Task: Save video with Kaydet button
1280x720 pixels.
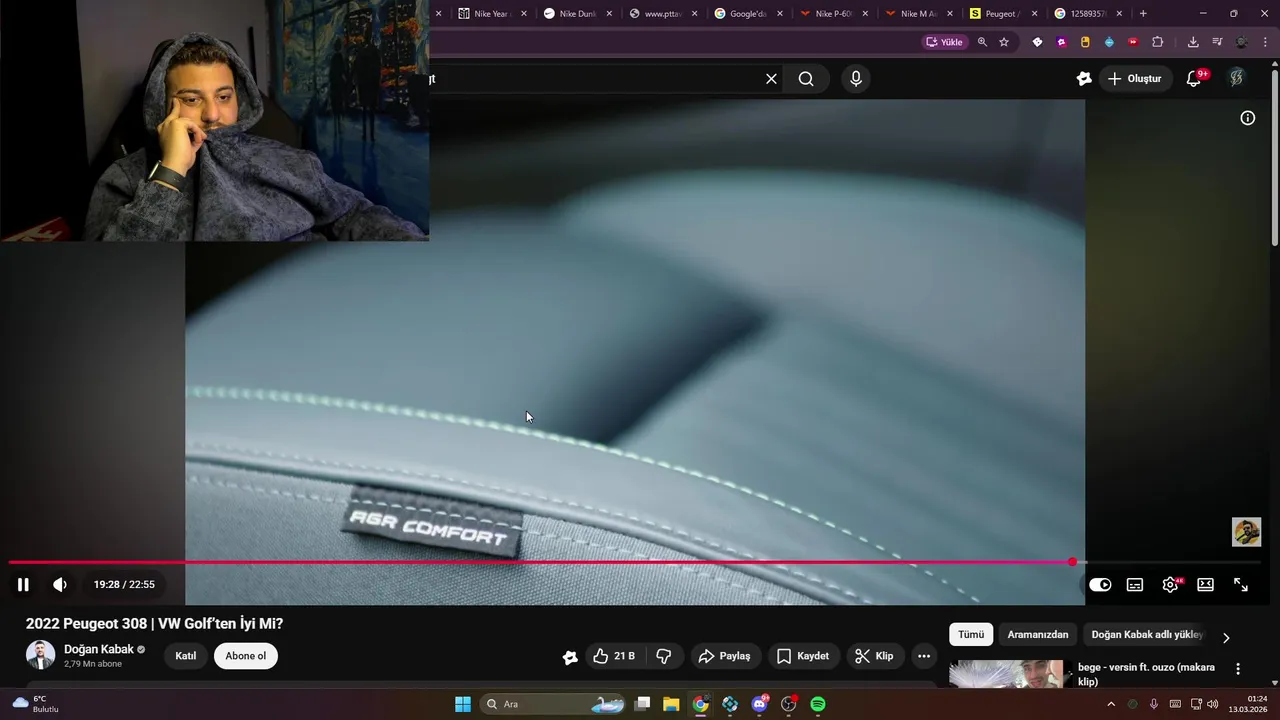Action: (x=803, y=656)
